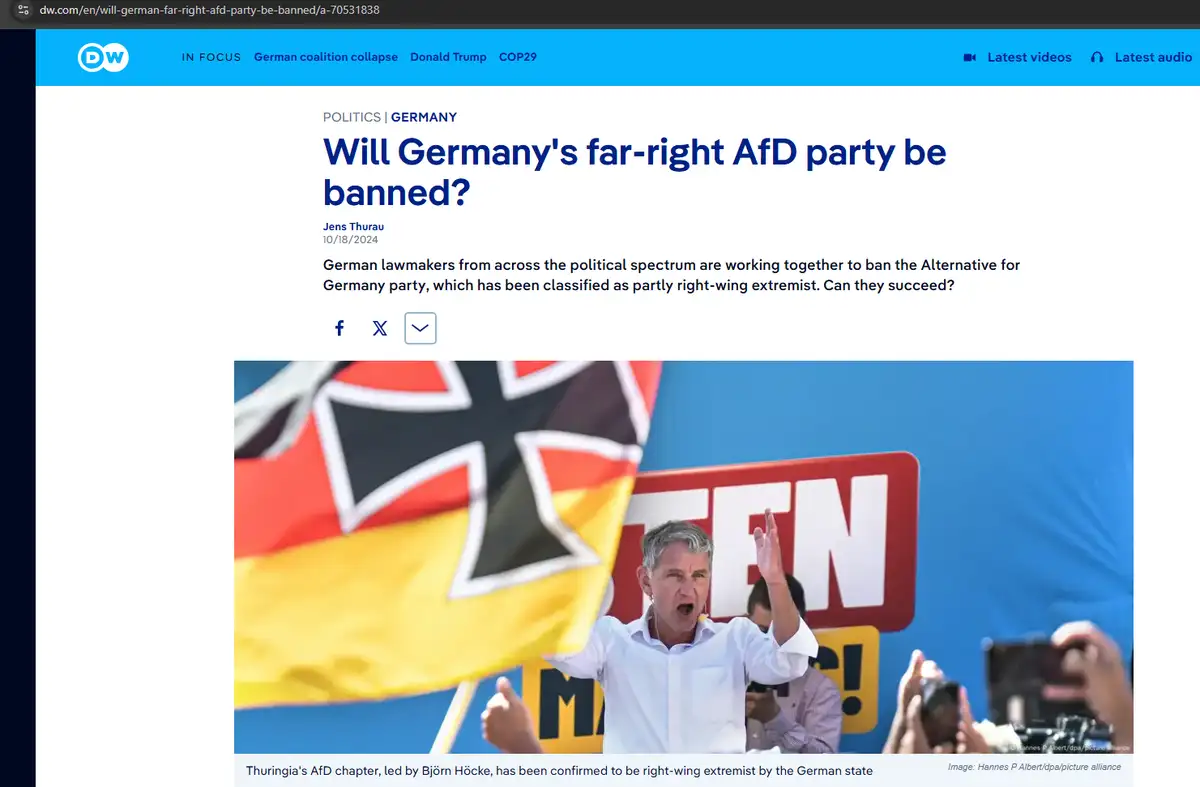Expand more sharing options chevron
The height and width of the screenshot is (787, 1200).
[x=420, y=328]
